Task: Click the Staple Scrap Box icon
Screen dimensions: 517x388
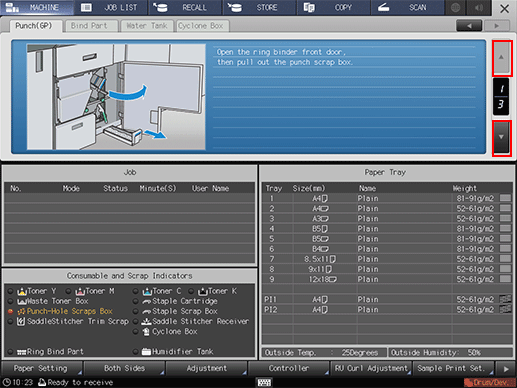Action: click(x=147, y=312)
